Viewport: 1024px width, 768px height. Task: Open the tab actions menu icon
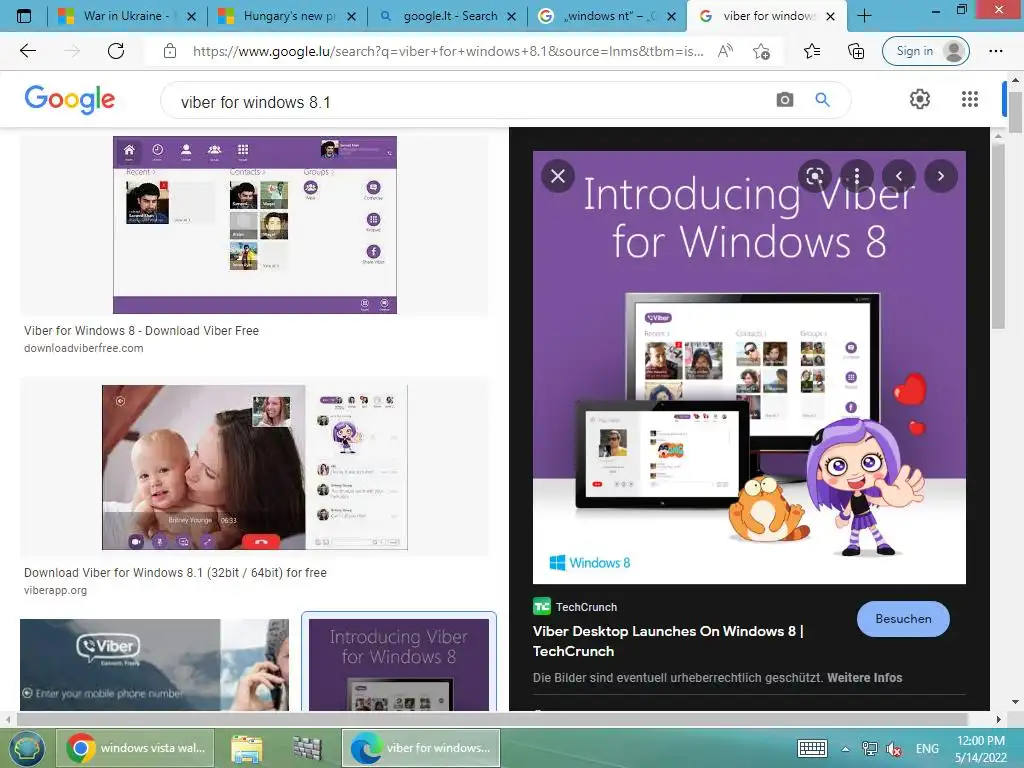[24, 16]
